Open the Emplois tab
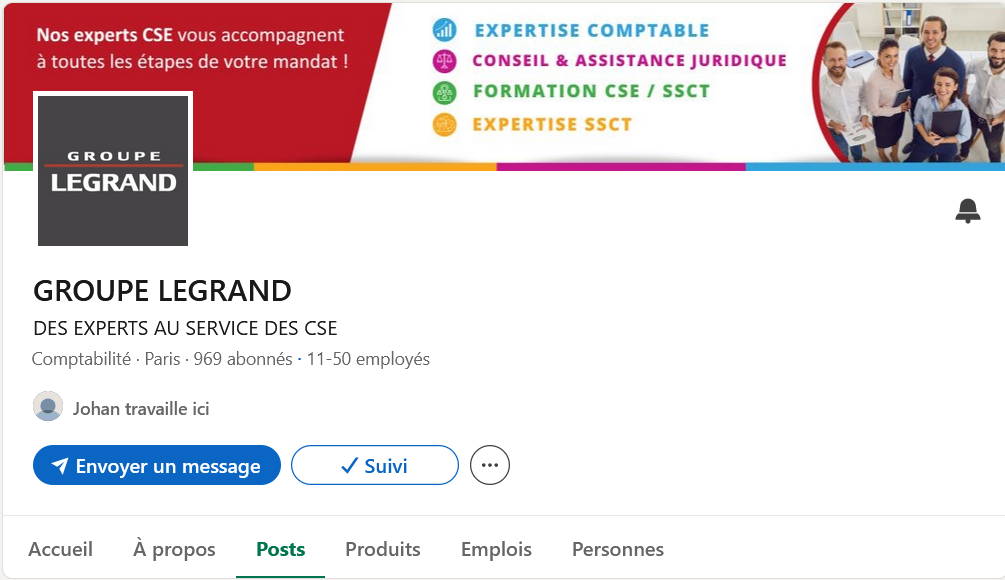The height and width of the screenshot is (580, 1005). 496,549
